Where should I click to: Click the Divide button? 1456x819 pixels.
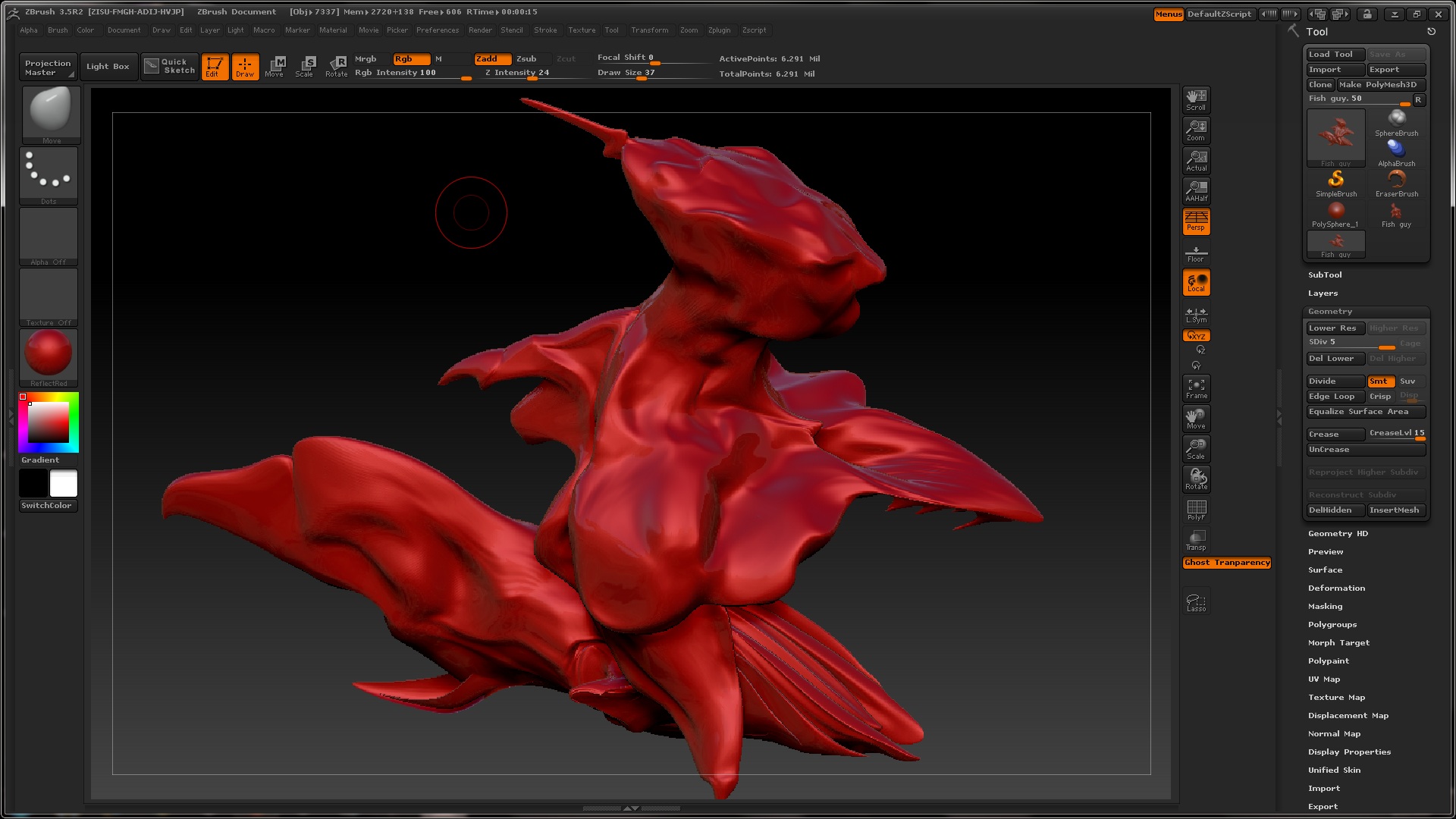[x=1334, y=381]
